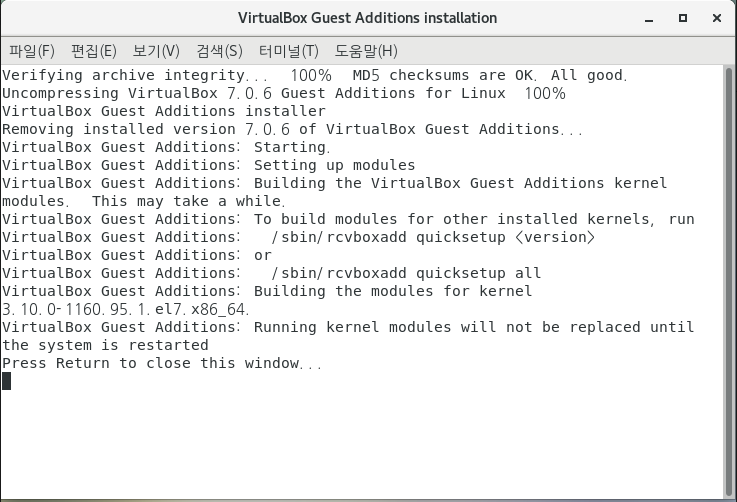Image resolution: width=737 pixels, height=502 pixels.
Task: Click the window title 'VirtualBox Guest Additions installation'
Action: 367,18
